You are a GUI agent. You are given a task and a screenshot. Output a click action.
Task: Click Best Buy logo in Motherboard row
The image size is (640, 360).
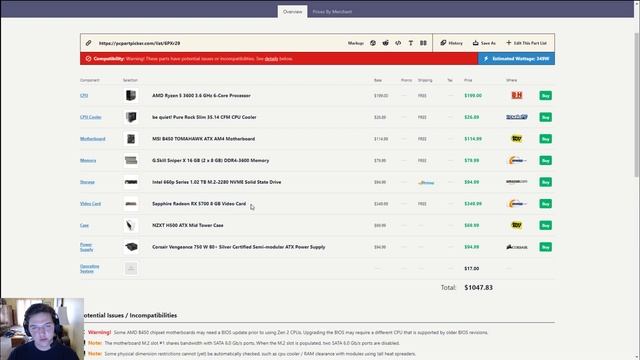click(517, 139)
